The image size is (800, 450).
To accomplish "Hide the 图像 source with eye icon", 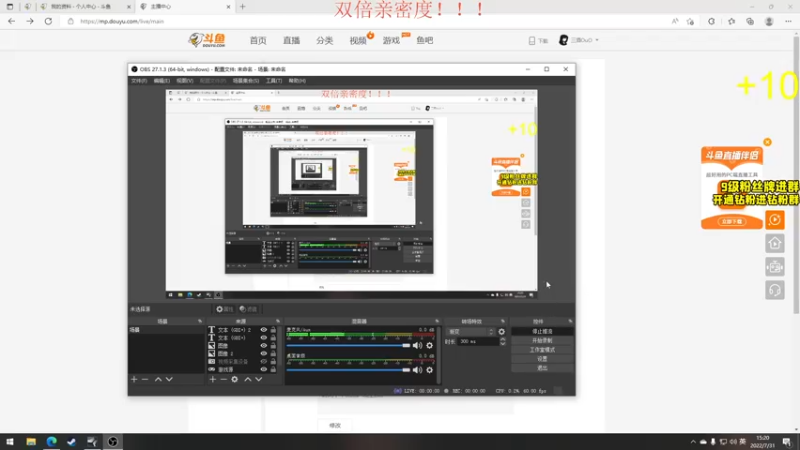I will [x=264, y=346].
